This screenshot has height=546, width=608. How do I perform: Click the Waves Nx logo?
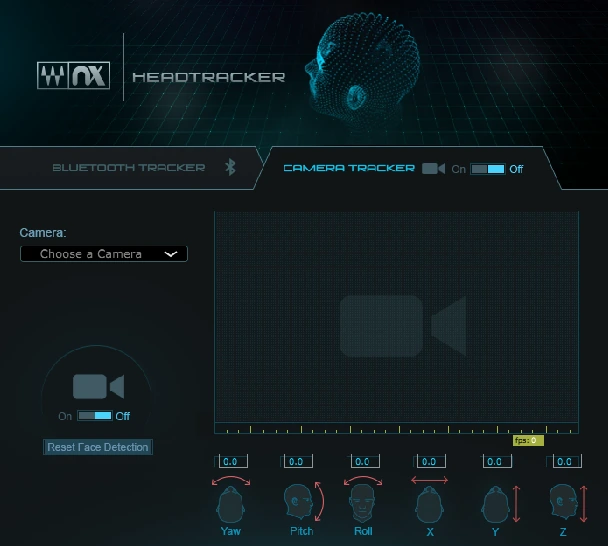[x=73, y=75]
